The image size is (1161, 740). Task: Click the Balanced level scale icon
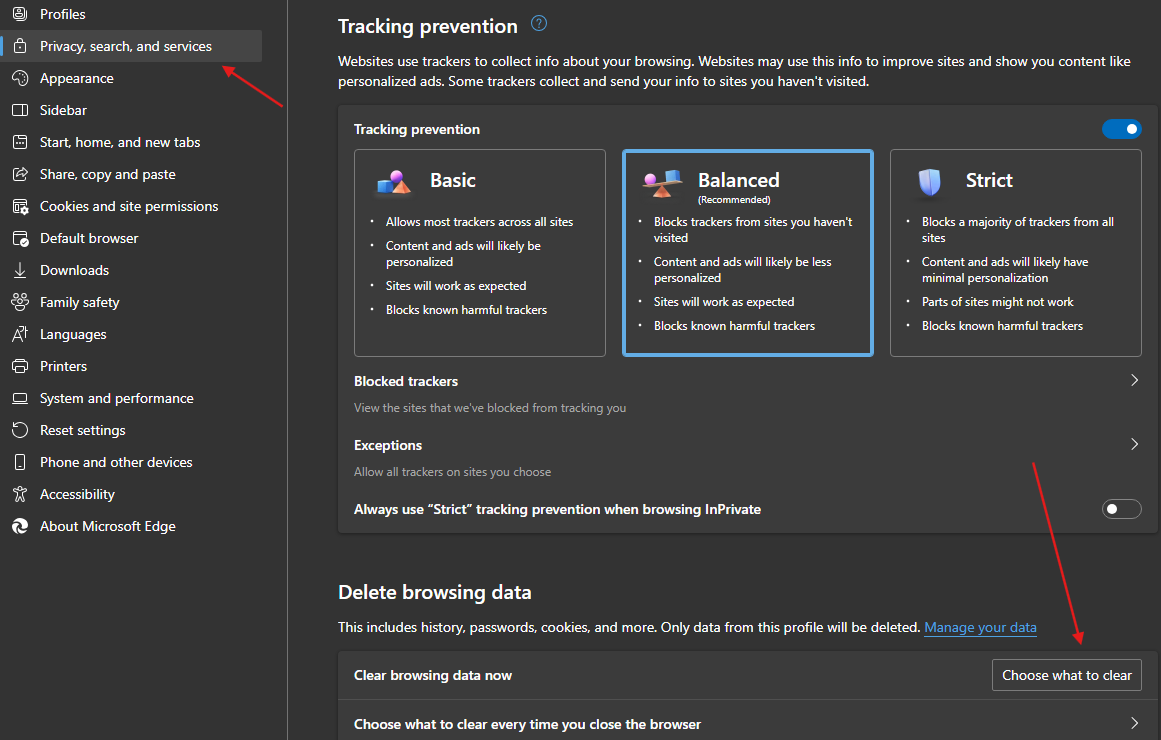pyautogui.click(x=662, y=183)
